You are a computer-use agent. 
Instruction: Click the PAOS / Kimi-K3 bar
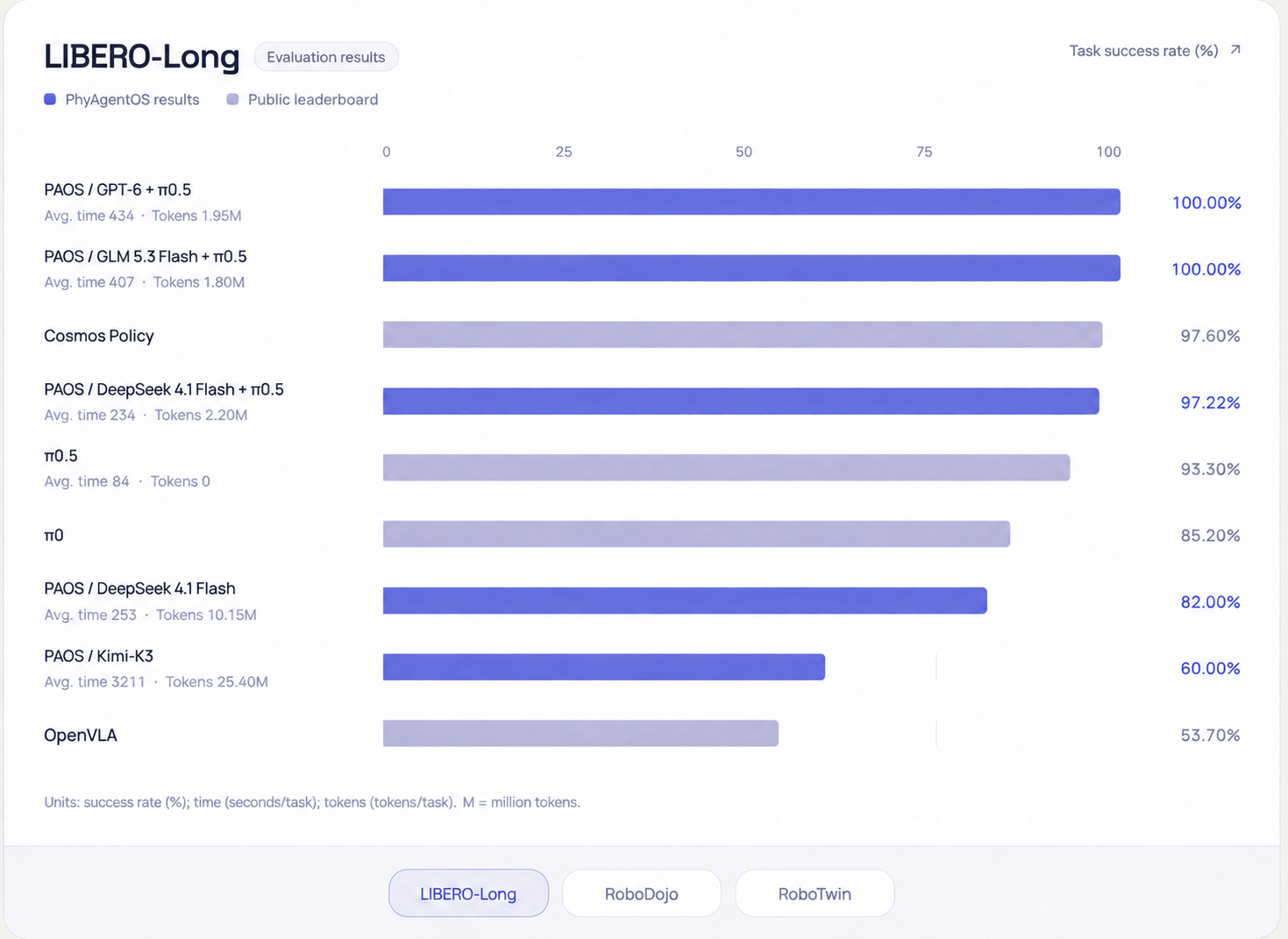click(604, 667)
